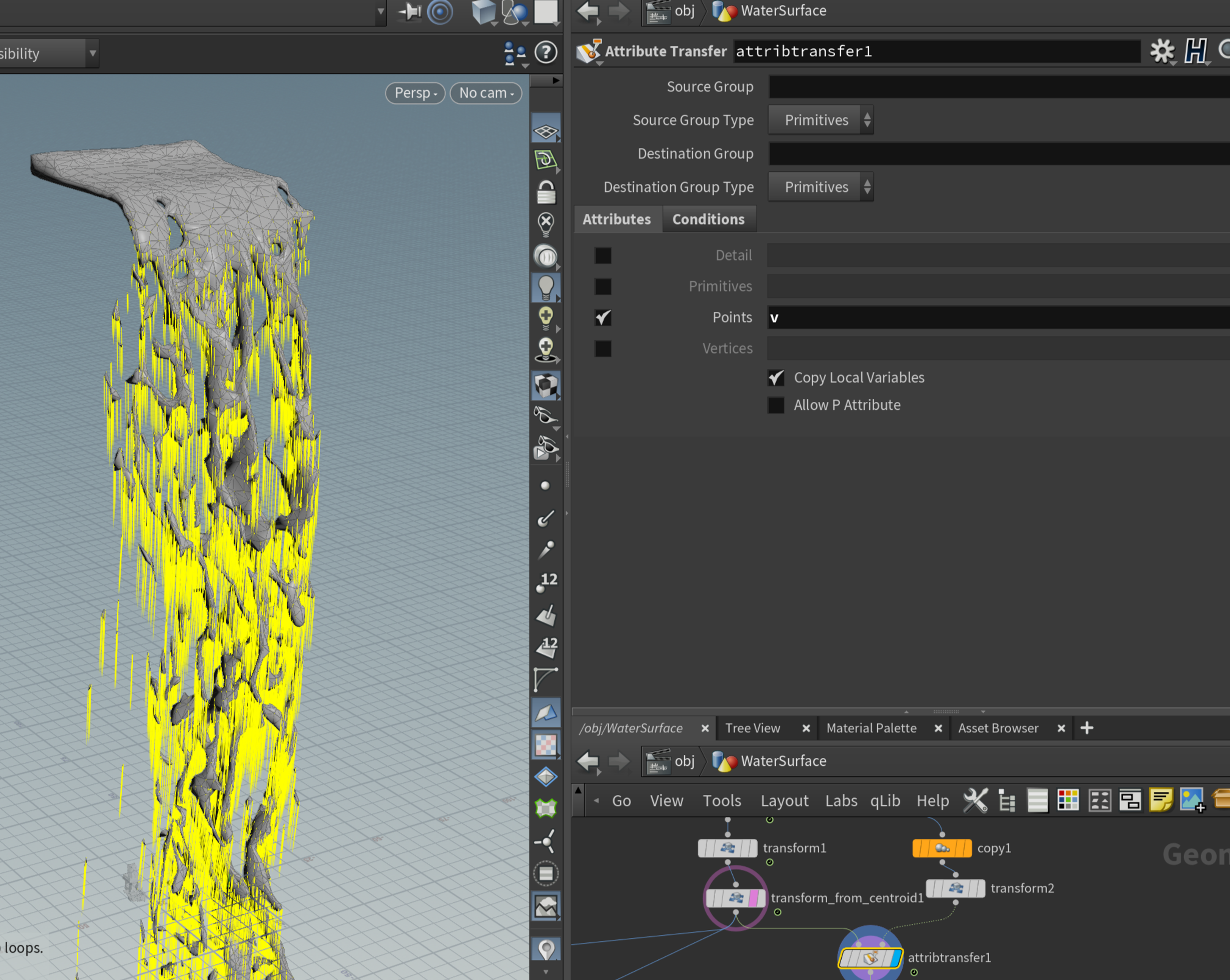
Task: Go back in parameter pane navigation
Action: tap(588, 11)
